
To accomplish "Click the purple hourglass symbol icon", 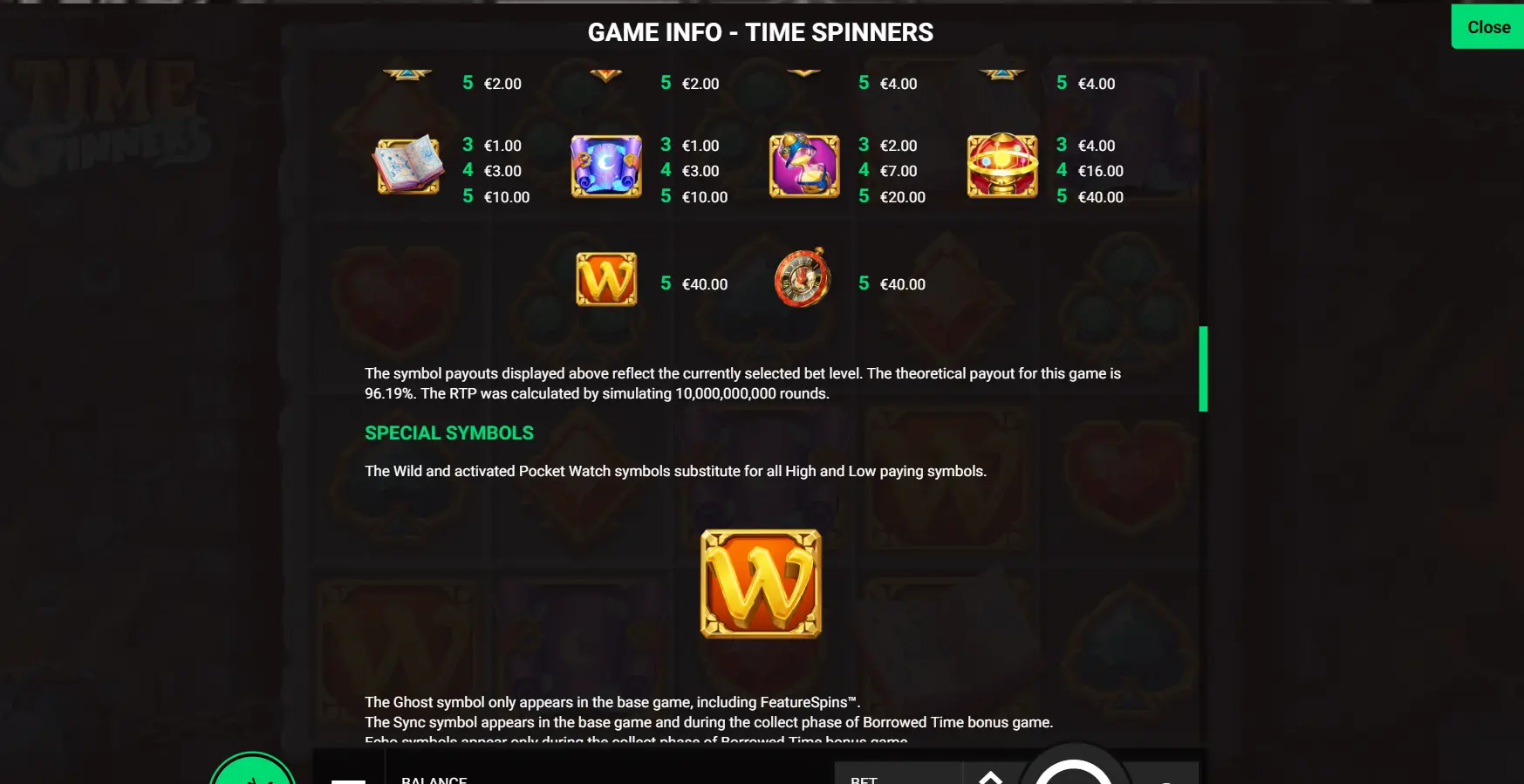I will click(804, 166).
